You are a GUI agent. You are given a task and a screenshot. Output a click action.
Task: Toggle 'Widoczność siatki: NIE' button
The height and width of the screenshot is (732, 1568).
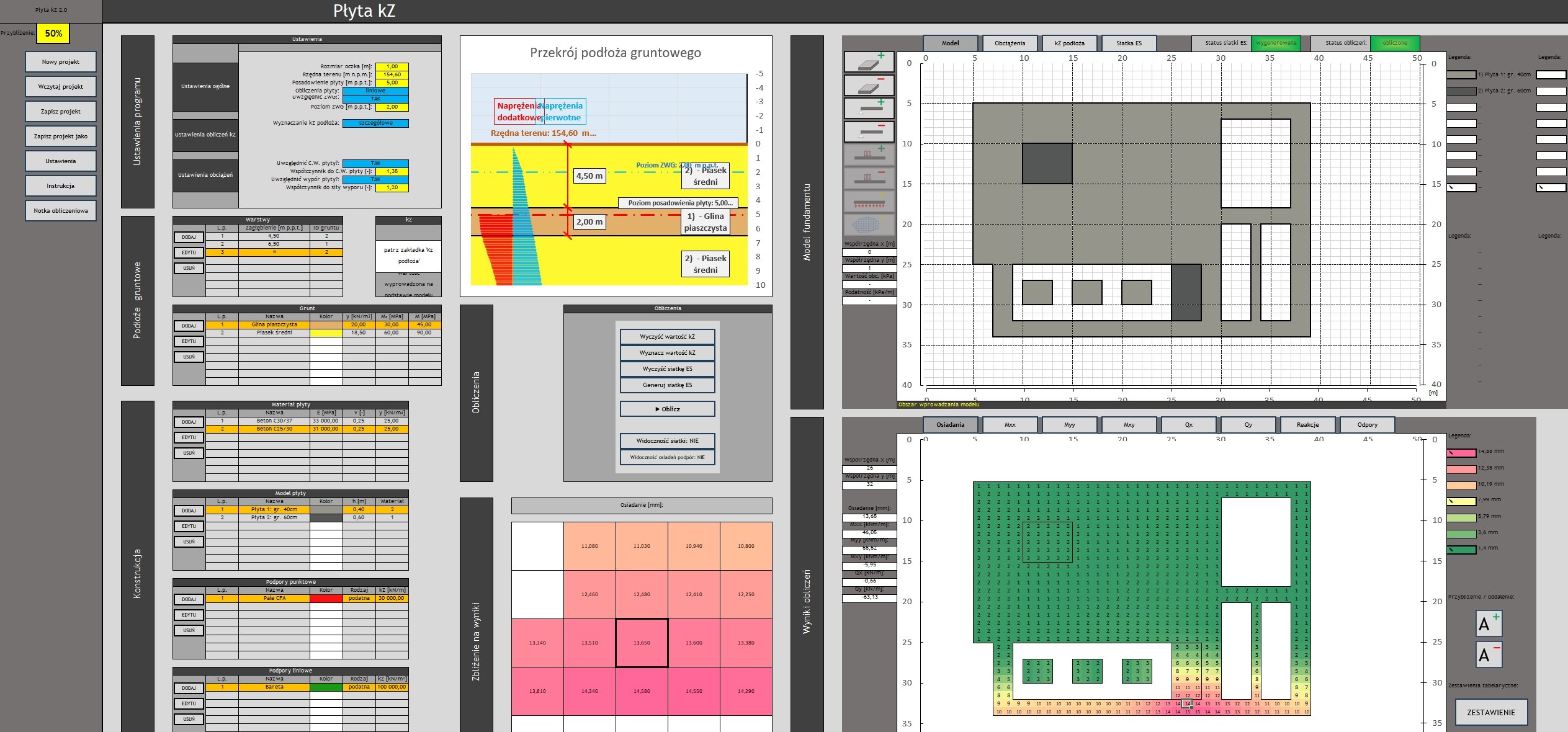point(667,441)
